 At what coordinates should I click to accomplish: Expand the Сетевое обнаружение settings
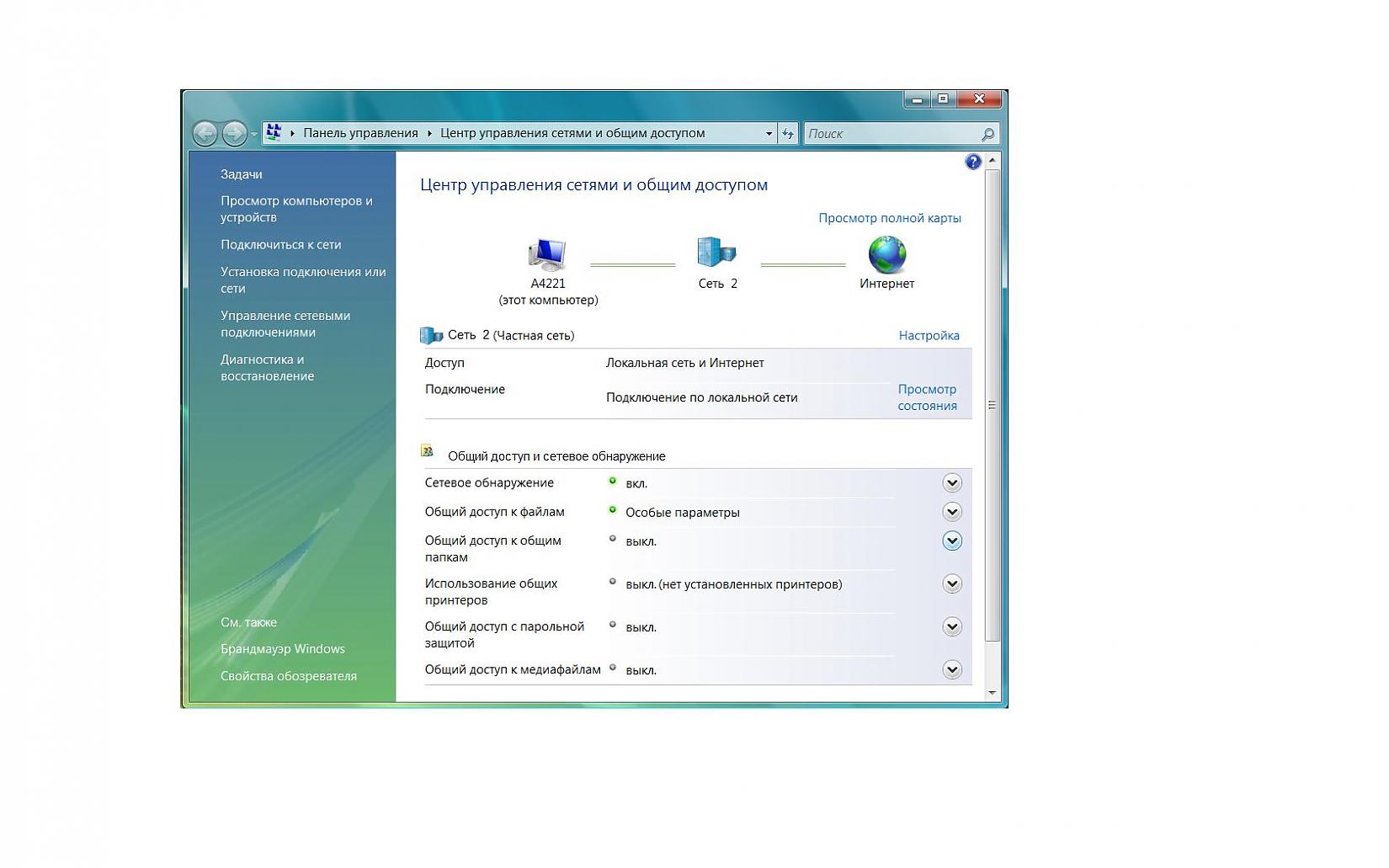click(x=951, y=483)
